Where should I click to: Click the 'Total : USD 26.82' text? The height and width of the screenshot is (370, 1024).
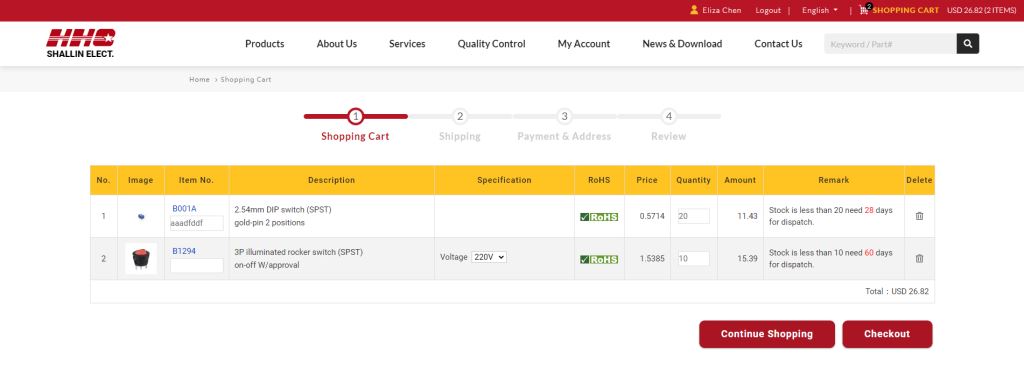[897, 292]
